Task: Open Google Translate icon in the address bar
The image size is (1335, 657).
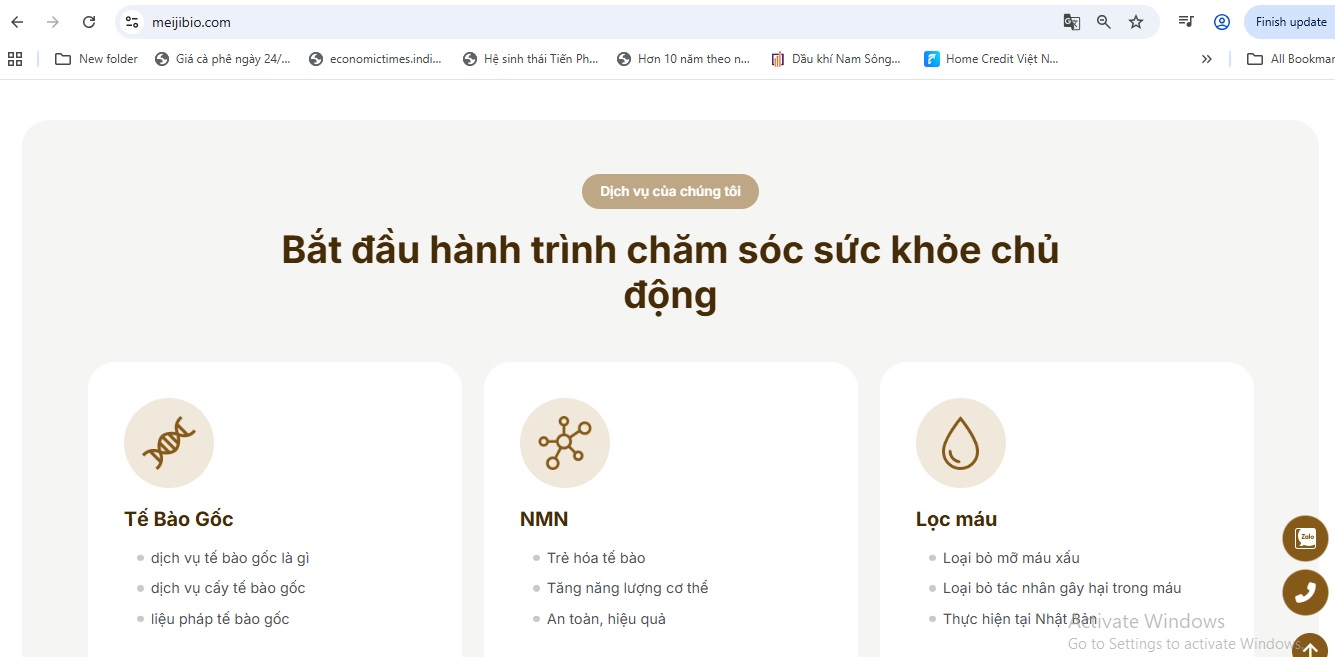Action: pyautogui.click(x=1071, y=21)
